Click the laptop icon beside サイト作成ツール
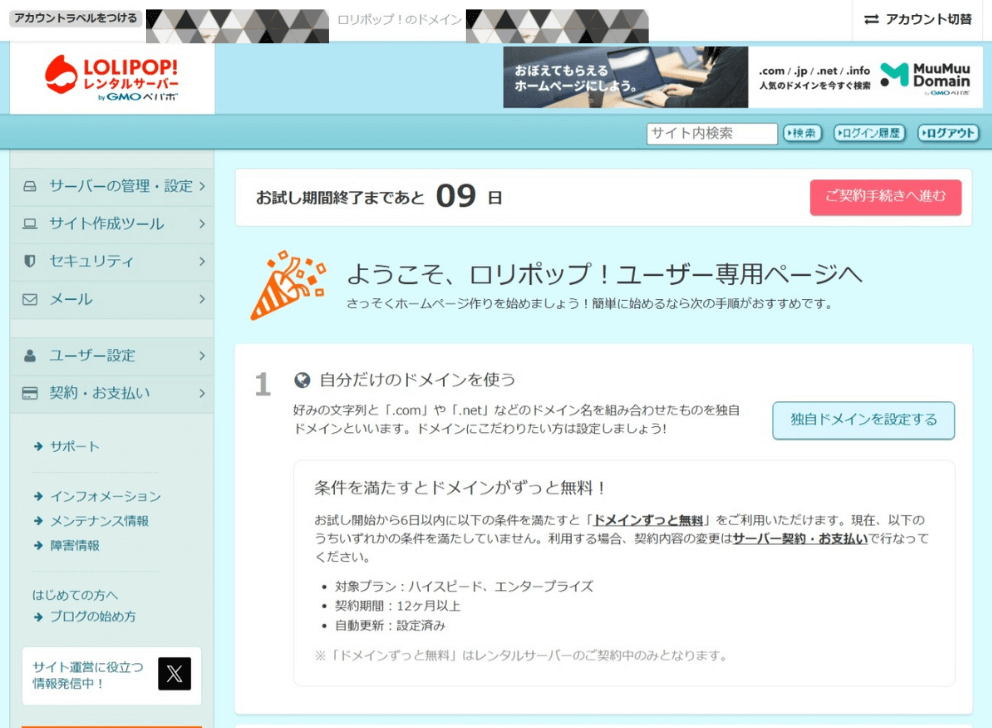 [x=30, y=224]
